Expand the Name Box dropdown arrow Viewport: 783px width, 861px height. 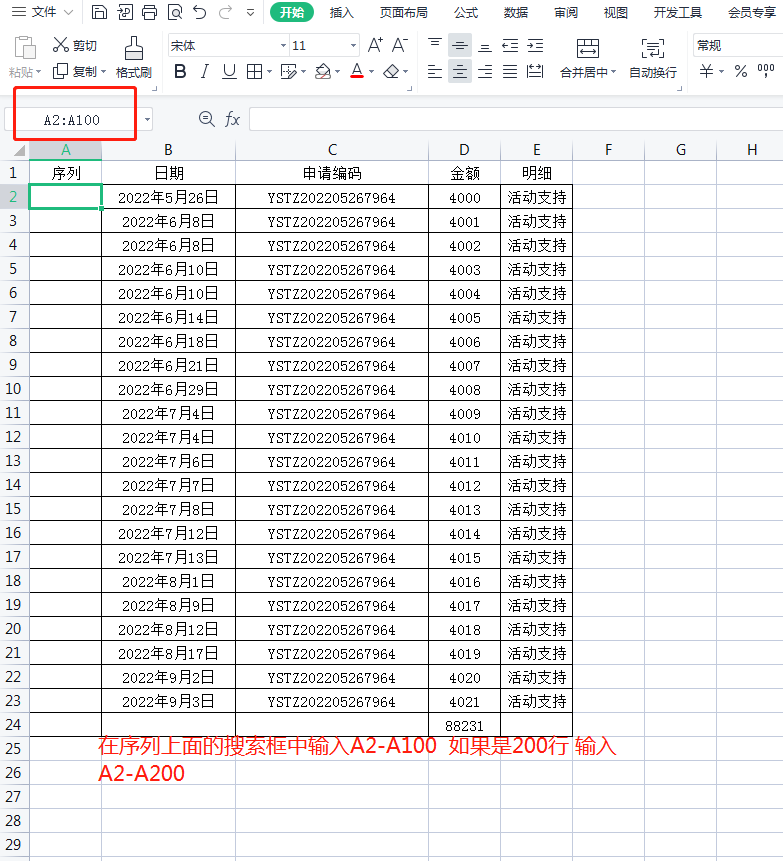tap(147, 119)
